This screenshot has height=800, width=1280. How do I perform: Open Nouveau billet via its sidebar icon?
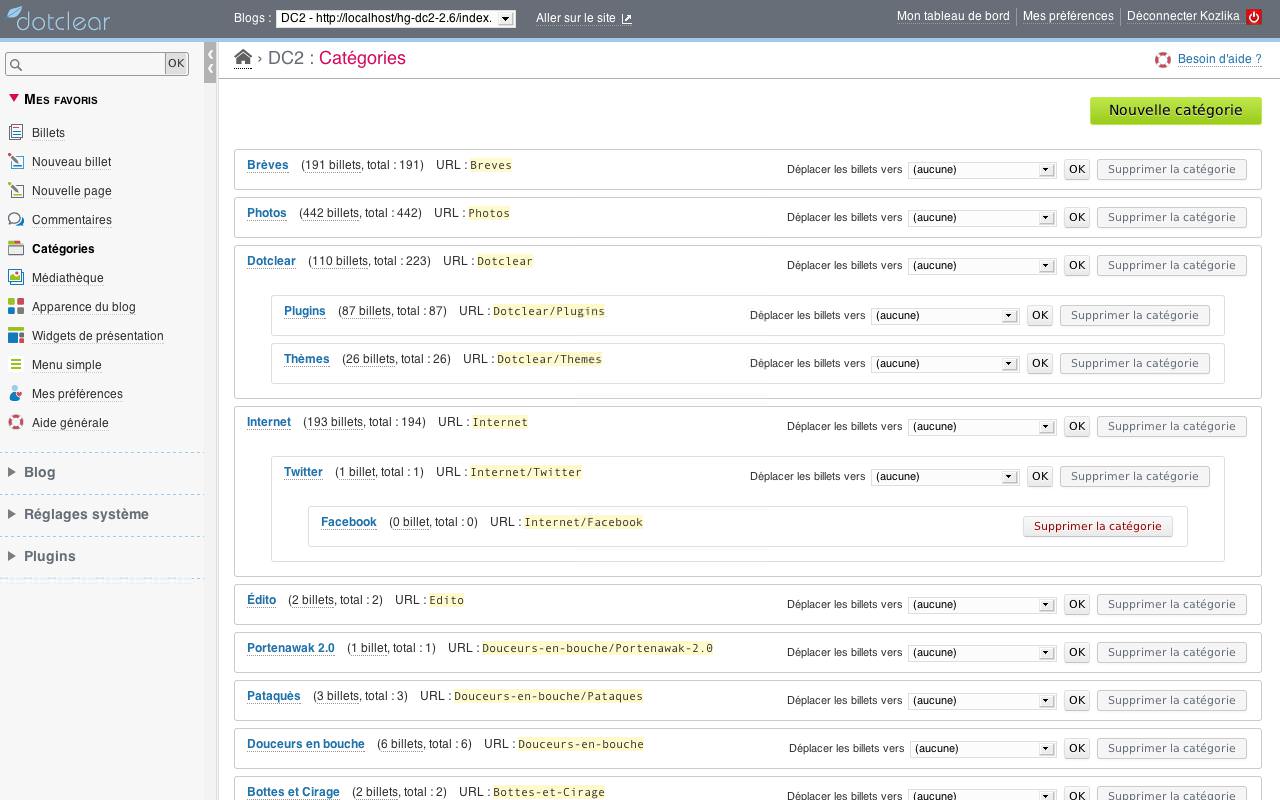[x=15, y=162]
